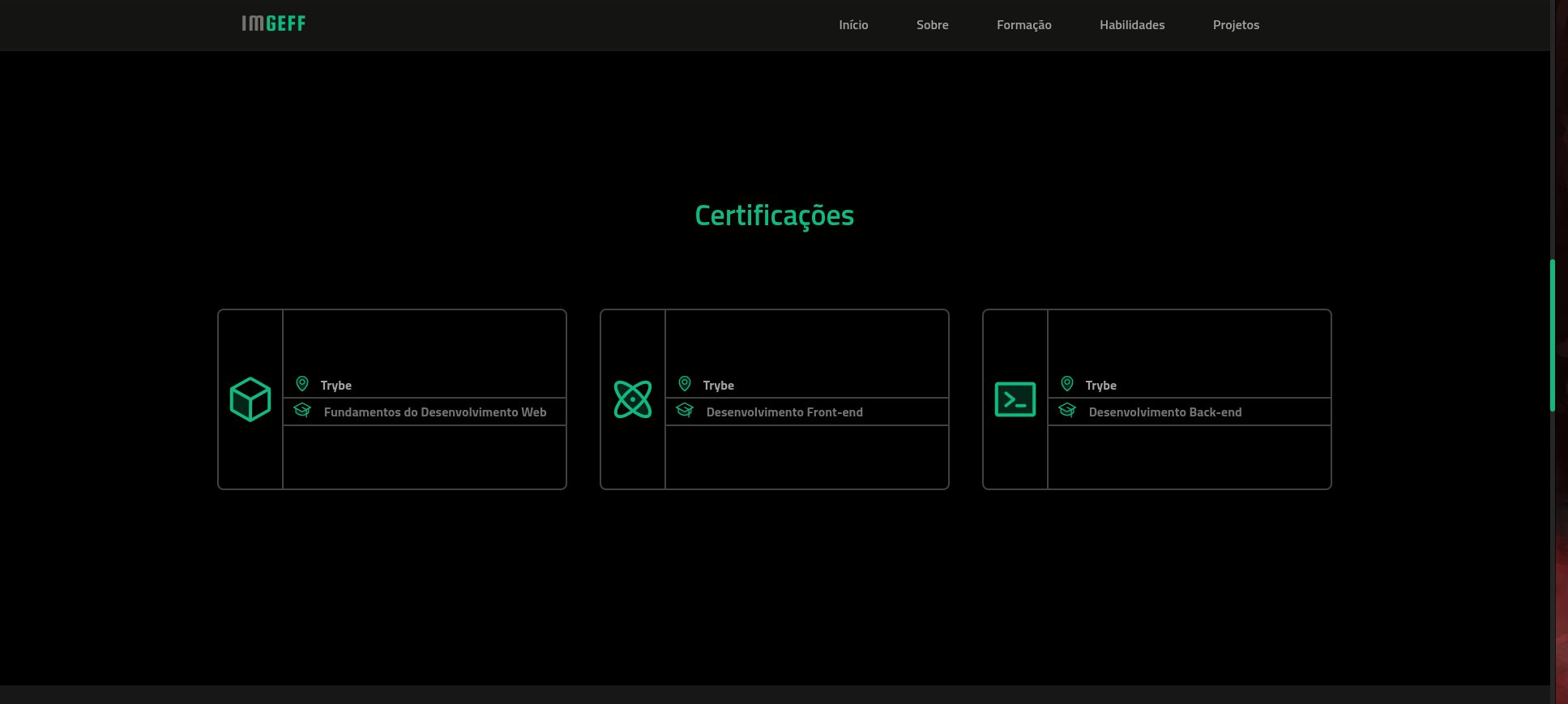
Task: Jump to the Projetos section
Action: 1236,25
